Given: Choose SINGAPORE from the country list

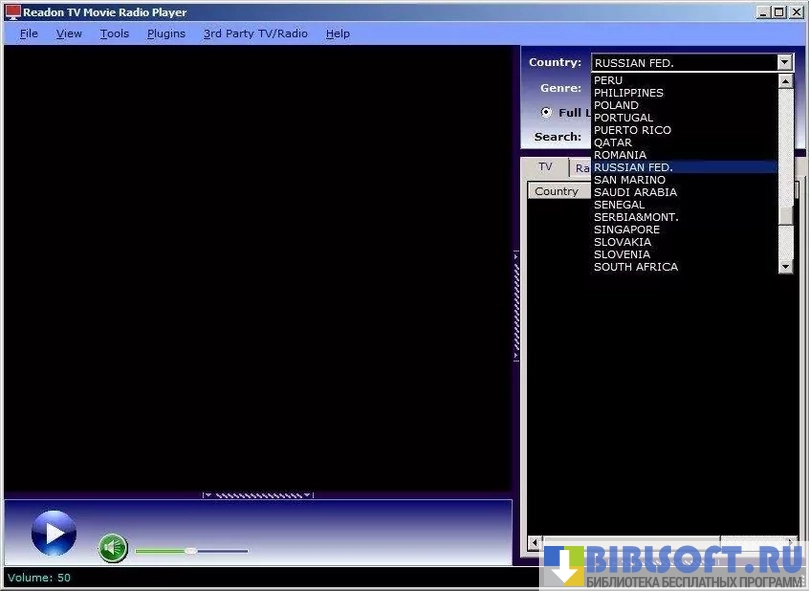Looking at the screenshot, I should click(x=626, y=229).
